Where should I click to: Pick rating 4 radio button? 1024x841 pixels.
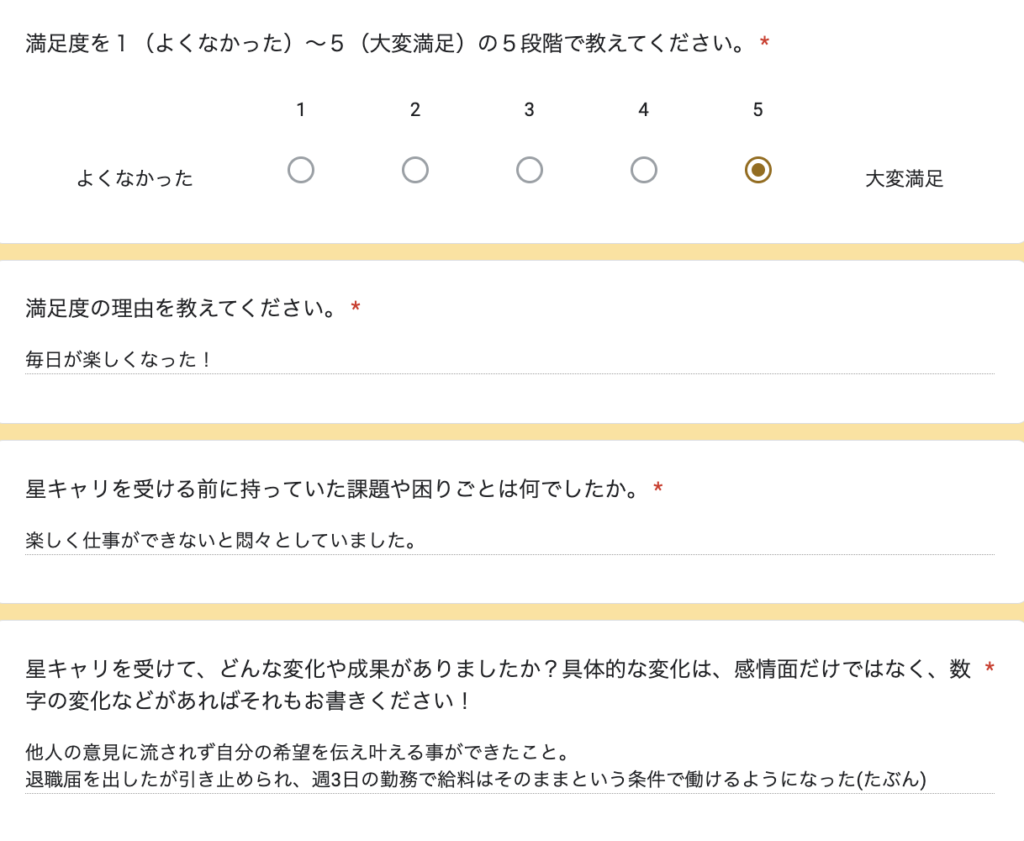[x=643, y=170]
